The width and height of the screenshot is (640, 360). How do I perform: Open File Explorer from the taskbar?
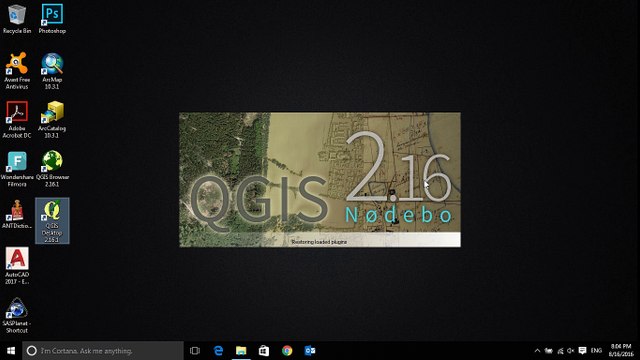tap(241, 351)
